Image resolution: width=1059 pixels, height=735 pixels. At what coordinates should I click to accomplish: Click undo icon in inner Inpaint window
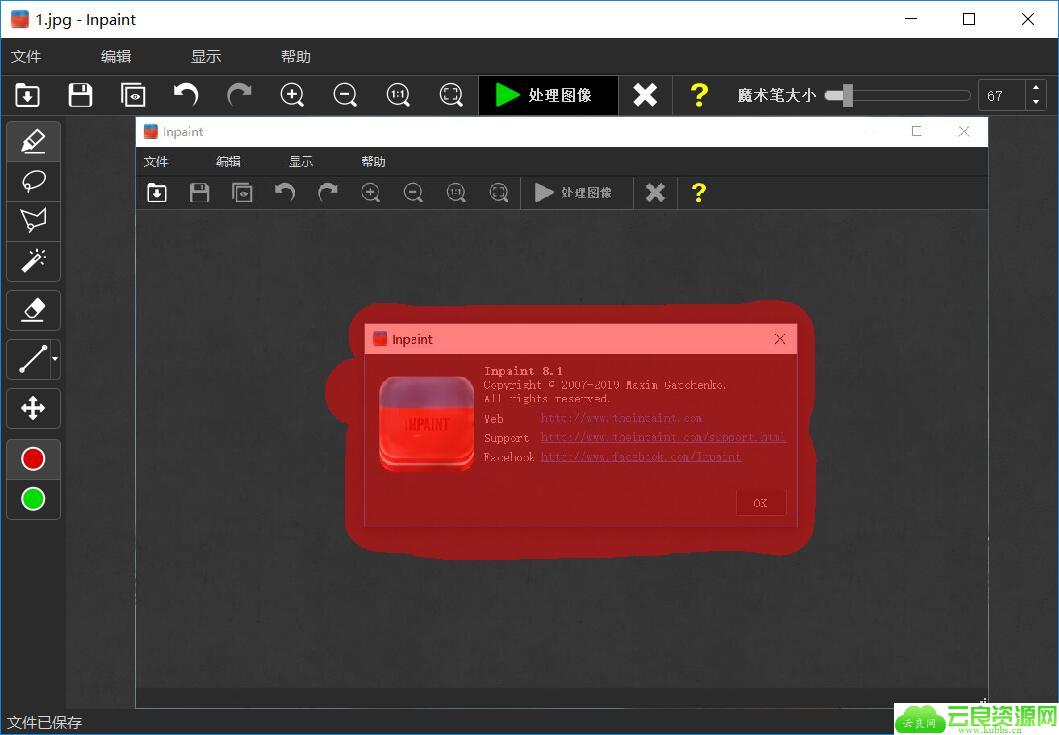point(285,193)
